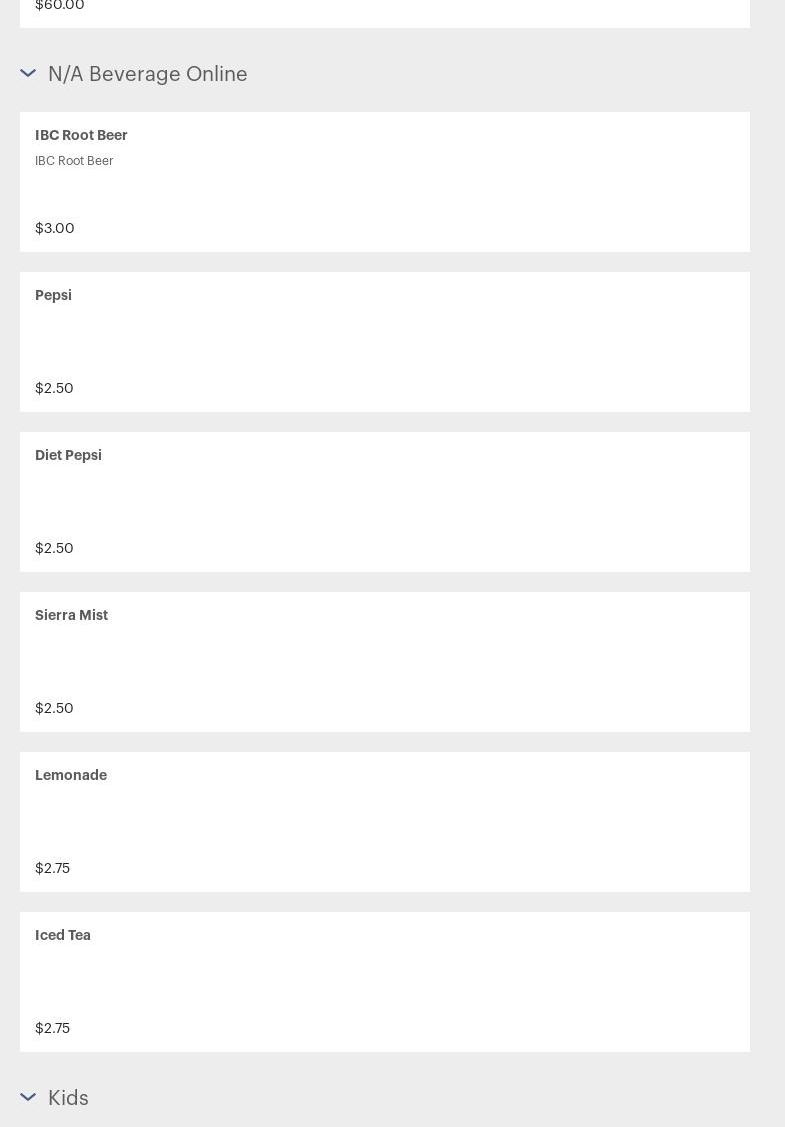Screen dimensions: 785x1127
Task: Click the price on the Iced Tea card
Action: point(53,1028)
